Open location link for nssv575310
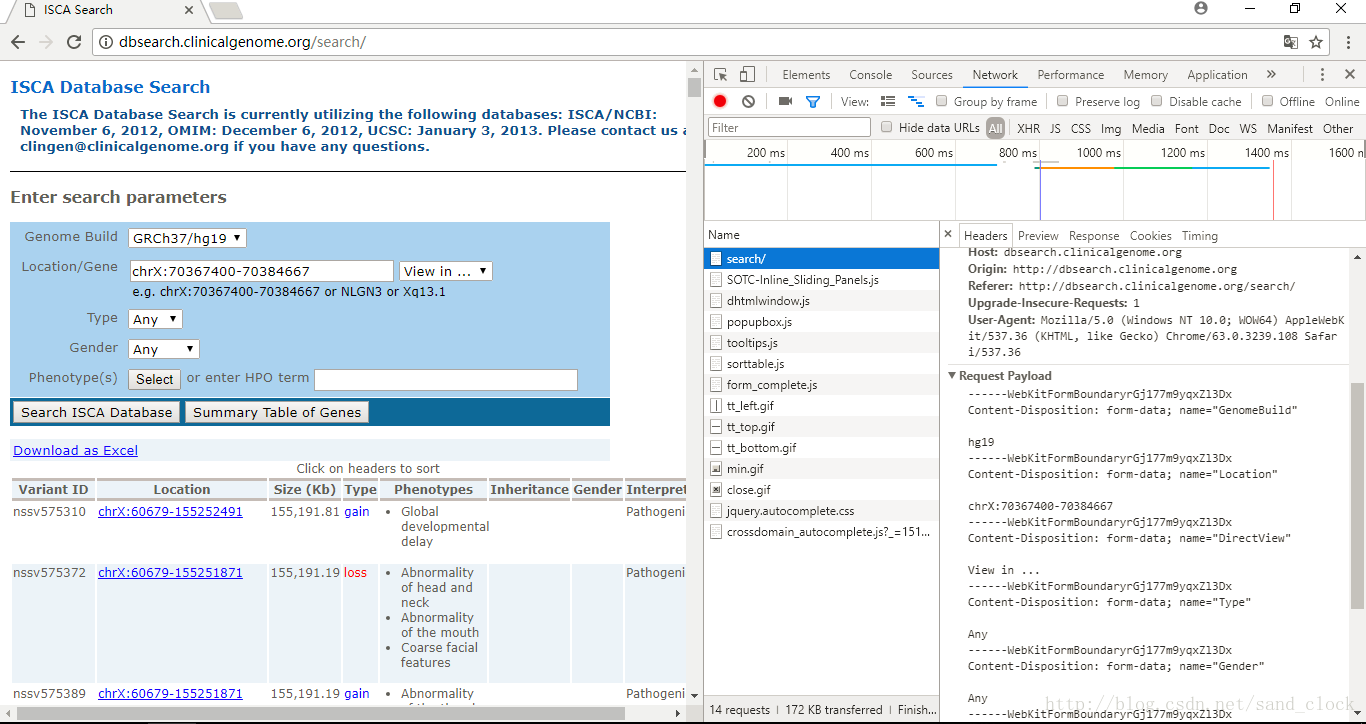The height and width of the screenshot is (724, 1366). (170, 512)
